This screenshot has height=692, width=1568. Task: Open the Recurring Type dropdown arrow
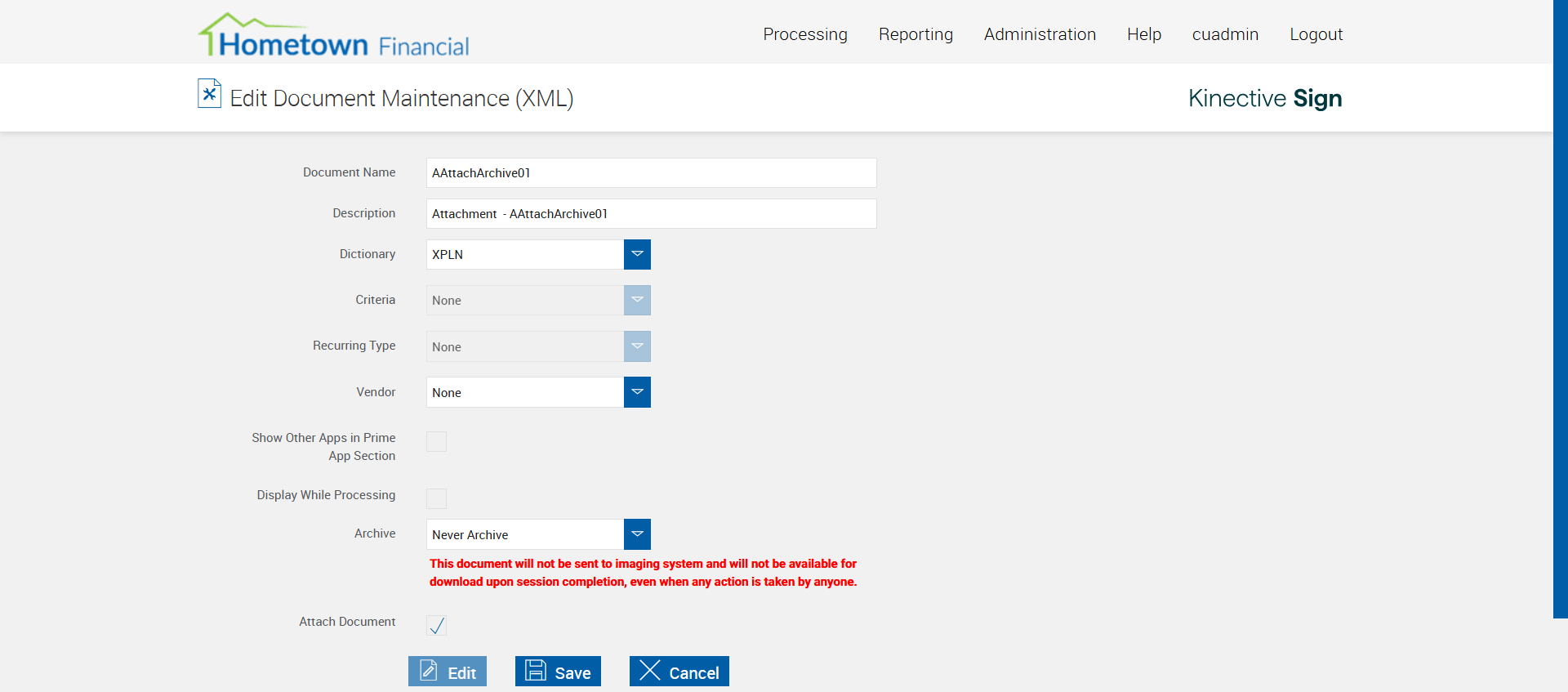[637, 346]
